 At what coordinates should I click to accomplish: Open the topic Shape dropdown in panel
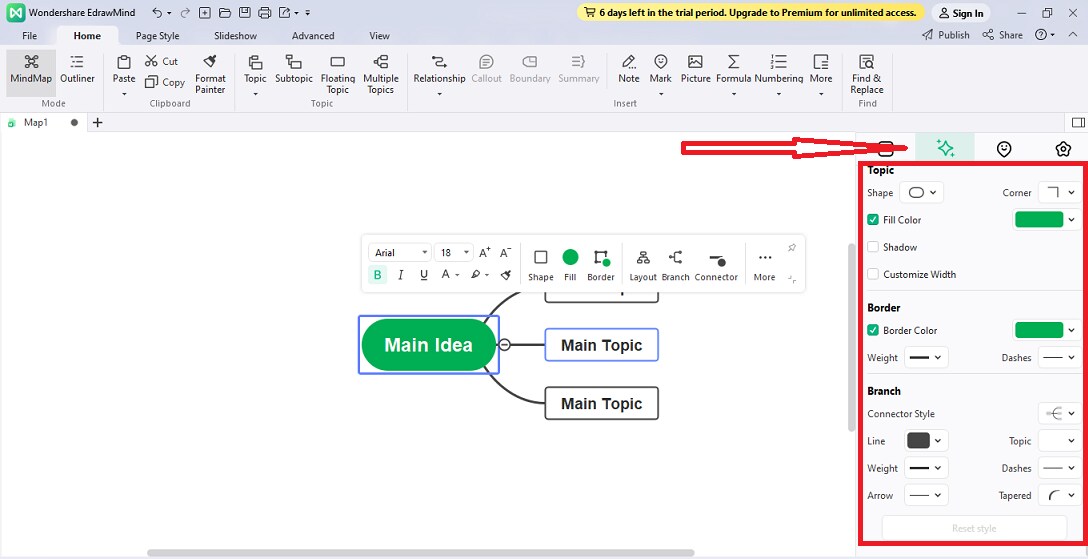(921, 193)
